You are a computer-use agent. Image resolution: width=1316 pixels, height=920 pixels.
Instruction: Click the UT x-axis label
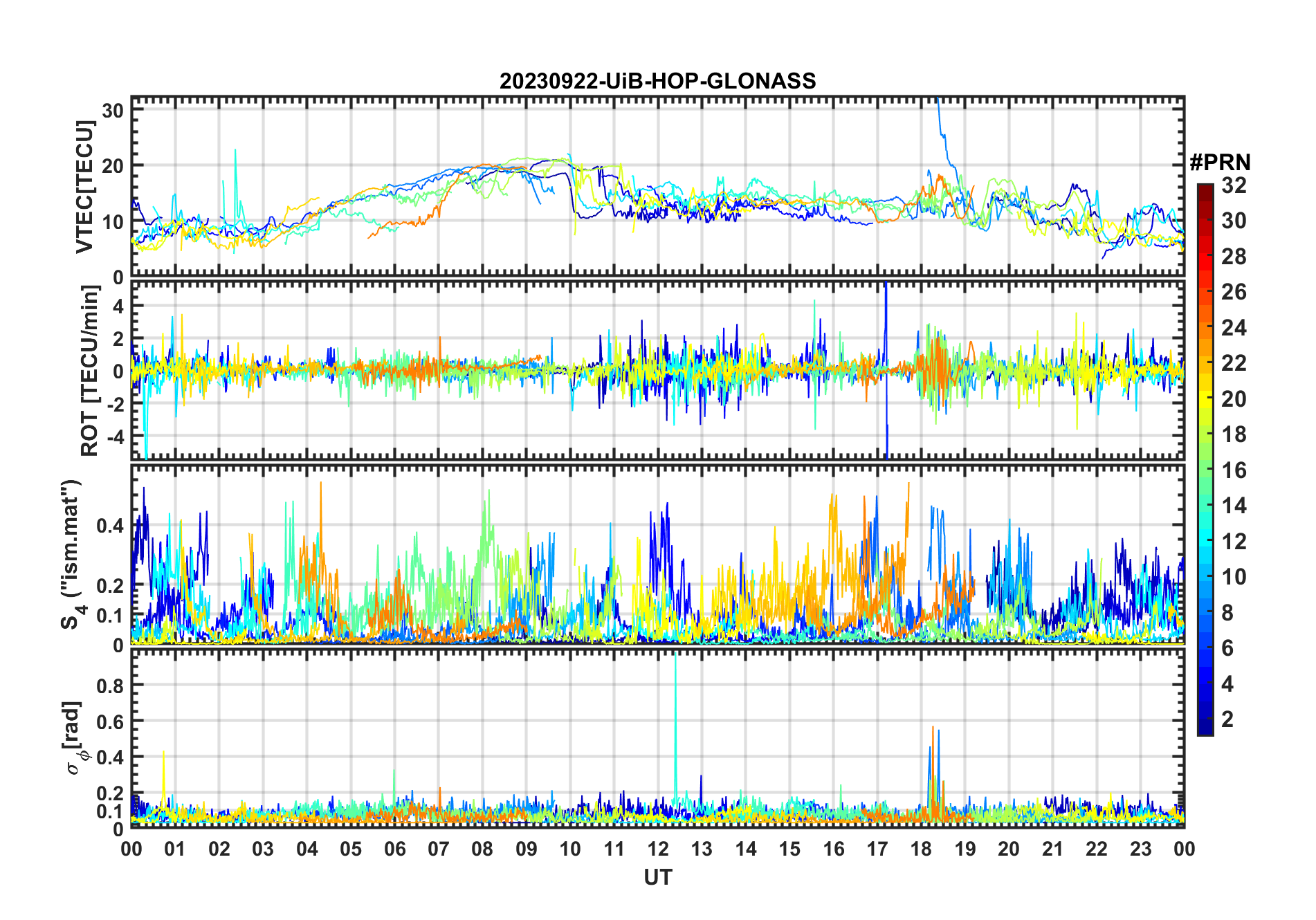click(657, 877)
